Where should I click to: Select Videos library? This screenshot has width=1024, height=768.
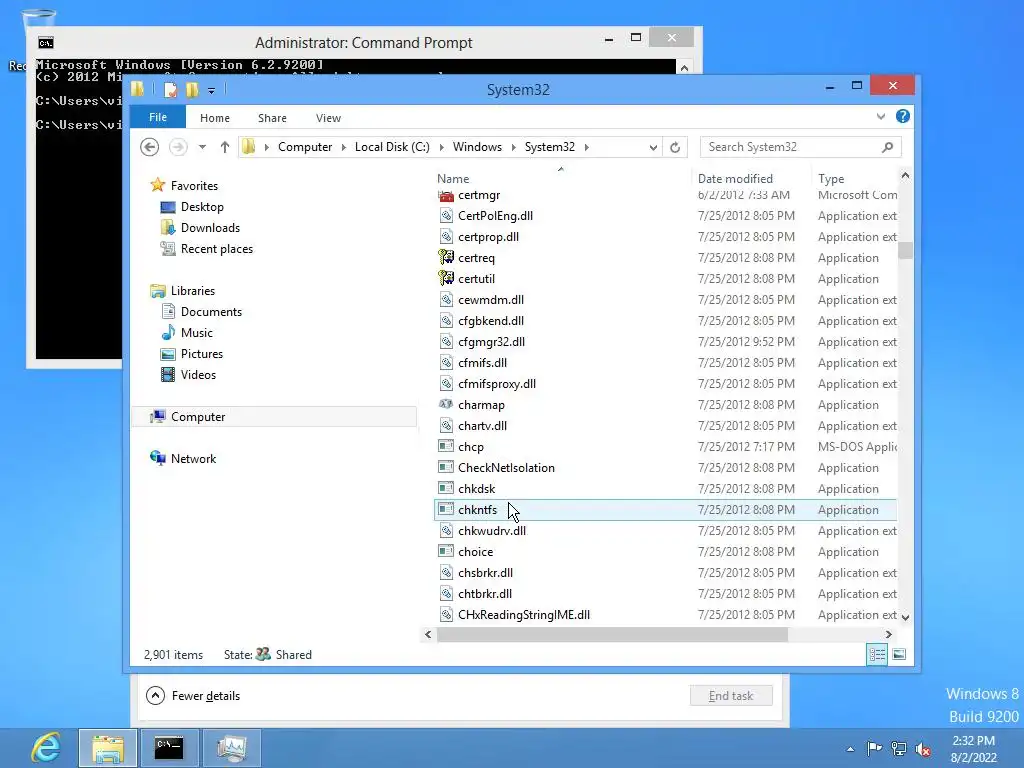(x=189, y=374)
